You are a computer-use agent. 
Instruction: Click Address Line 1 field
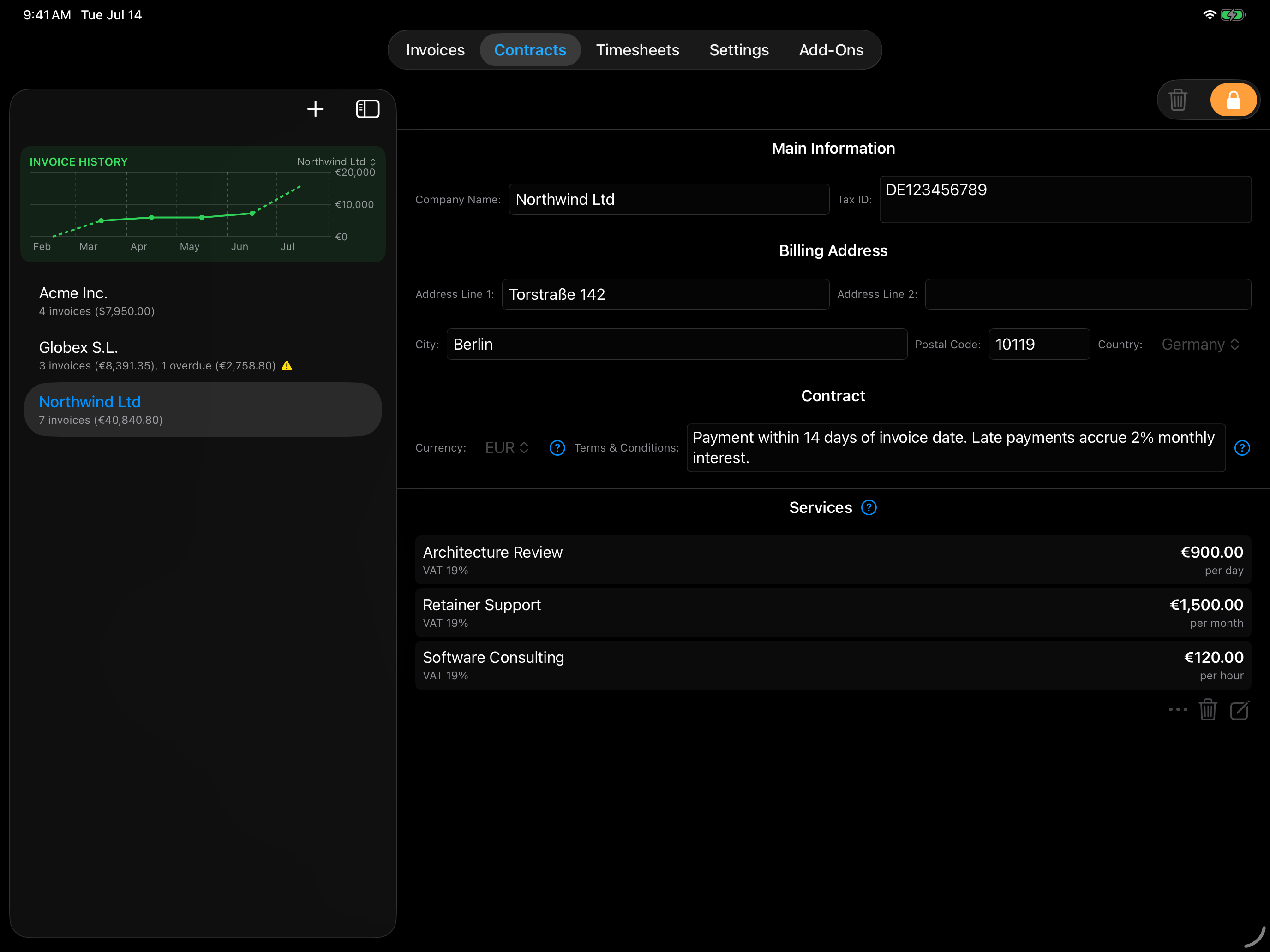[x=665, y=294]
